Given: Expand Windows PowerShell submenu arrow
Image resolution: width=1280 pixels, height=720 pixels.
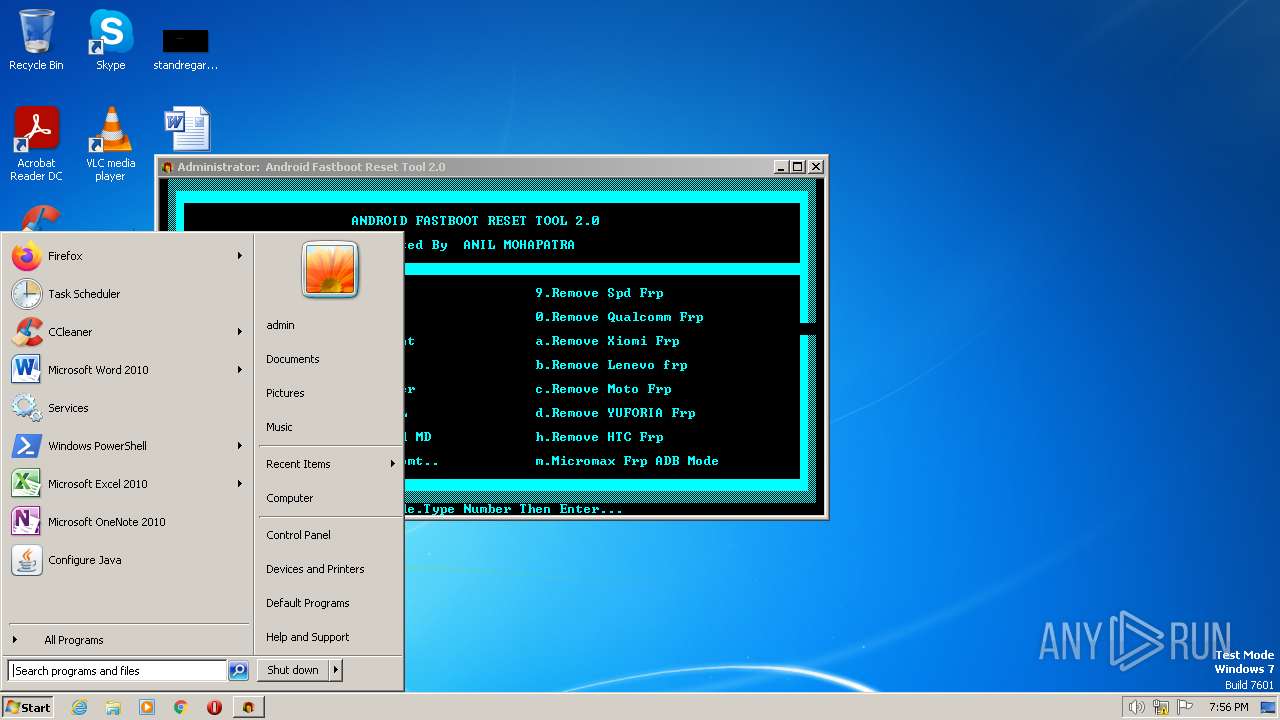Looking at the screenshot, I should coord(240,446).
